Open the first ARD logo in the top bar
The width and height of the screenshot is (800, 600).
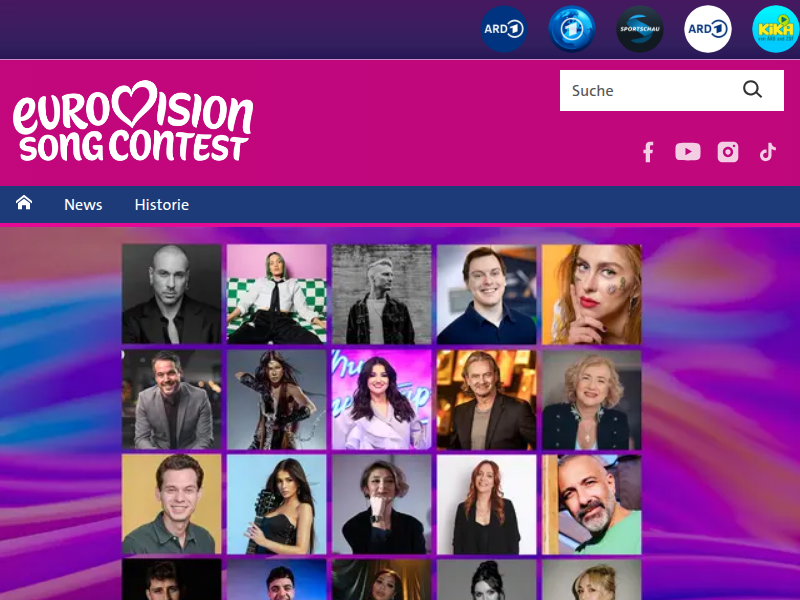click(504, 29)
